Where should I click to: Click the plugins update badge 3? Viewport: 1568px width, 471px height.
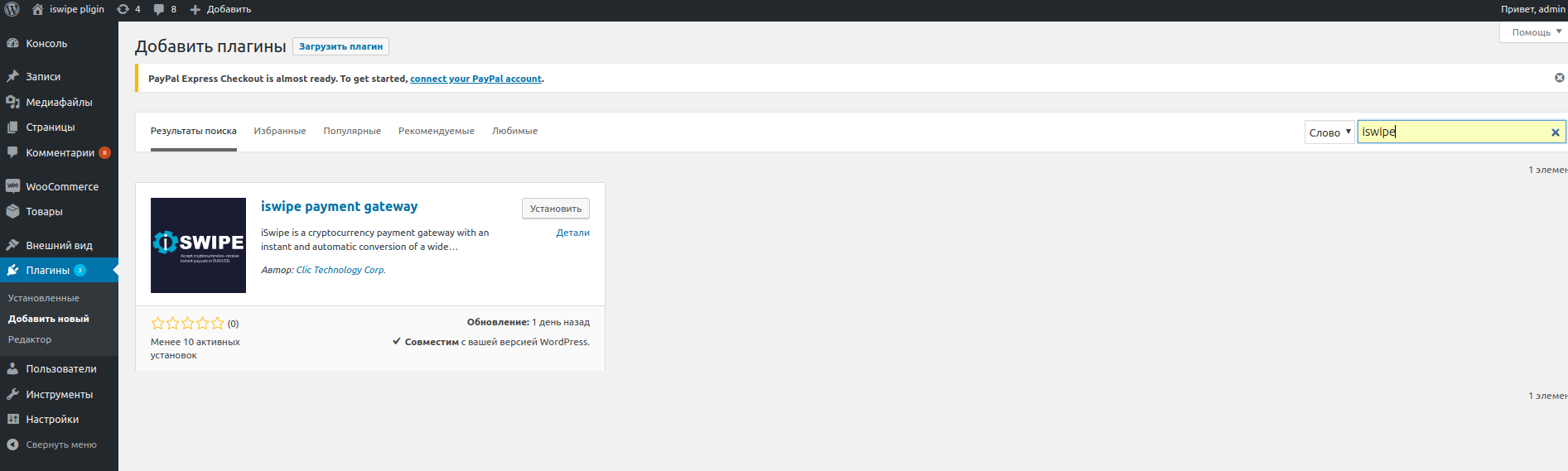80,270
